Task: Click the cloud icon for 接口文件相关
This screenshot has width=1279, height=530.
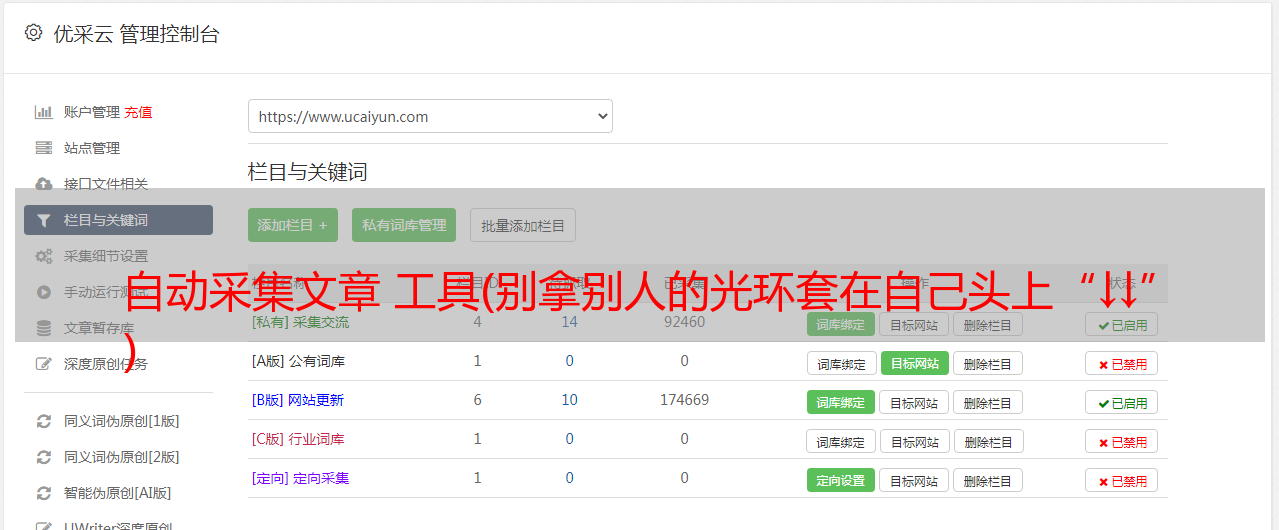Action: (44, 184)
